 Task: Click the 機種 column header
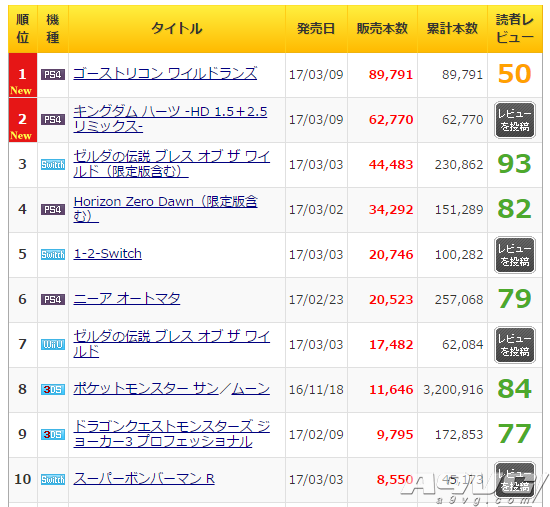coord(53,29)
